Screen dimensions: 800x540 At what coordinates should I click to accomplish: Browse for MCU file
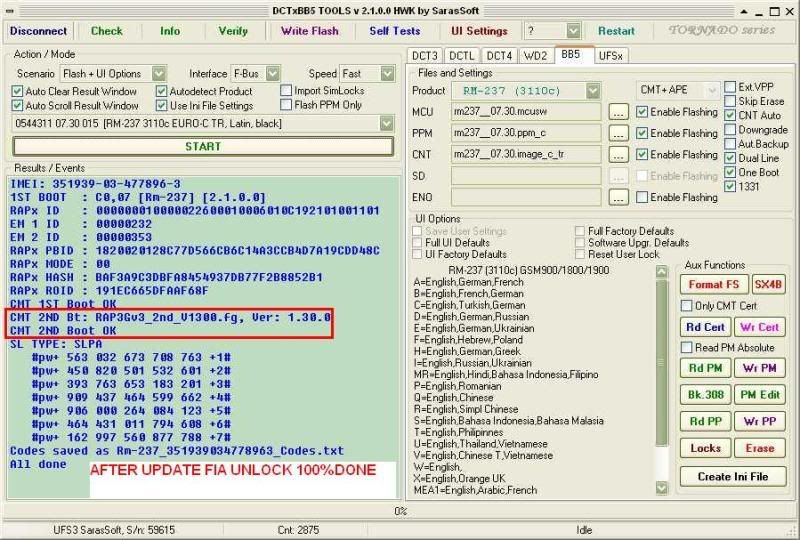click(618, 112)
